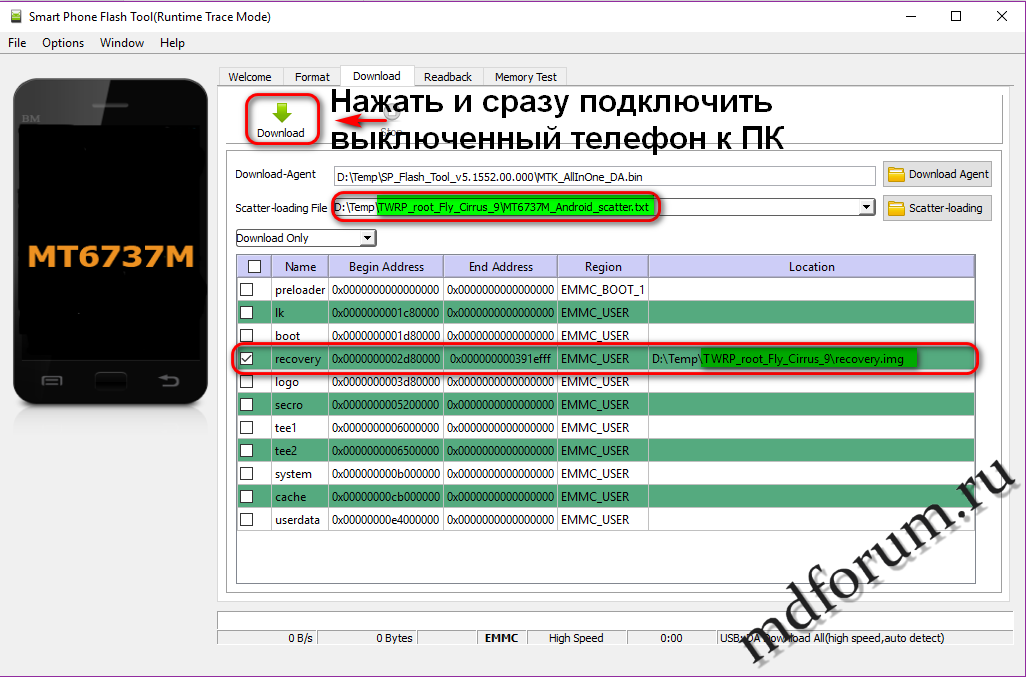The height and width of the screenshot is (677, 1026).
Task: Click end address 0x00000000391efff
Action: pos(501,358)
